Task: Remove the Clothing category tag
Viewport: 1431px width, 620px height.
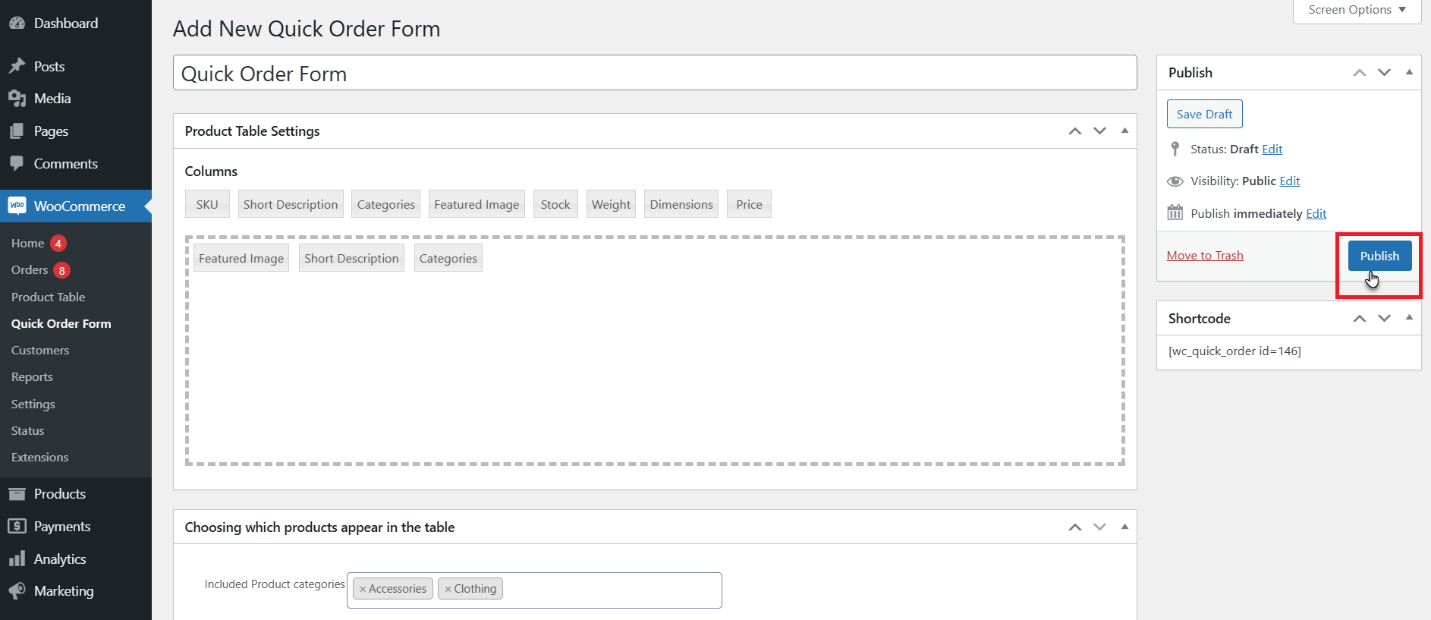Action: [448, 589]
